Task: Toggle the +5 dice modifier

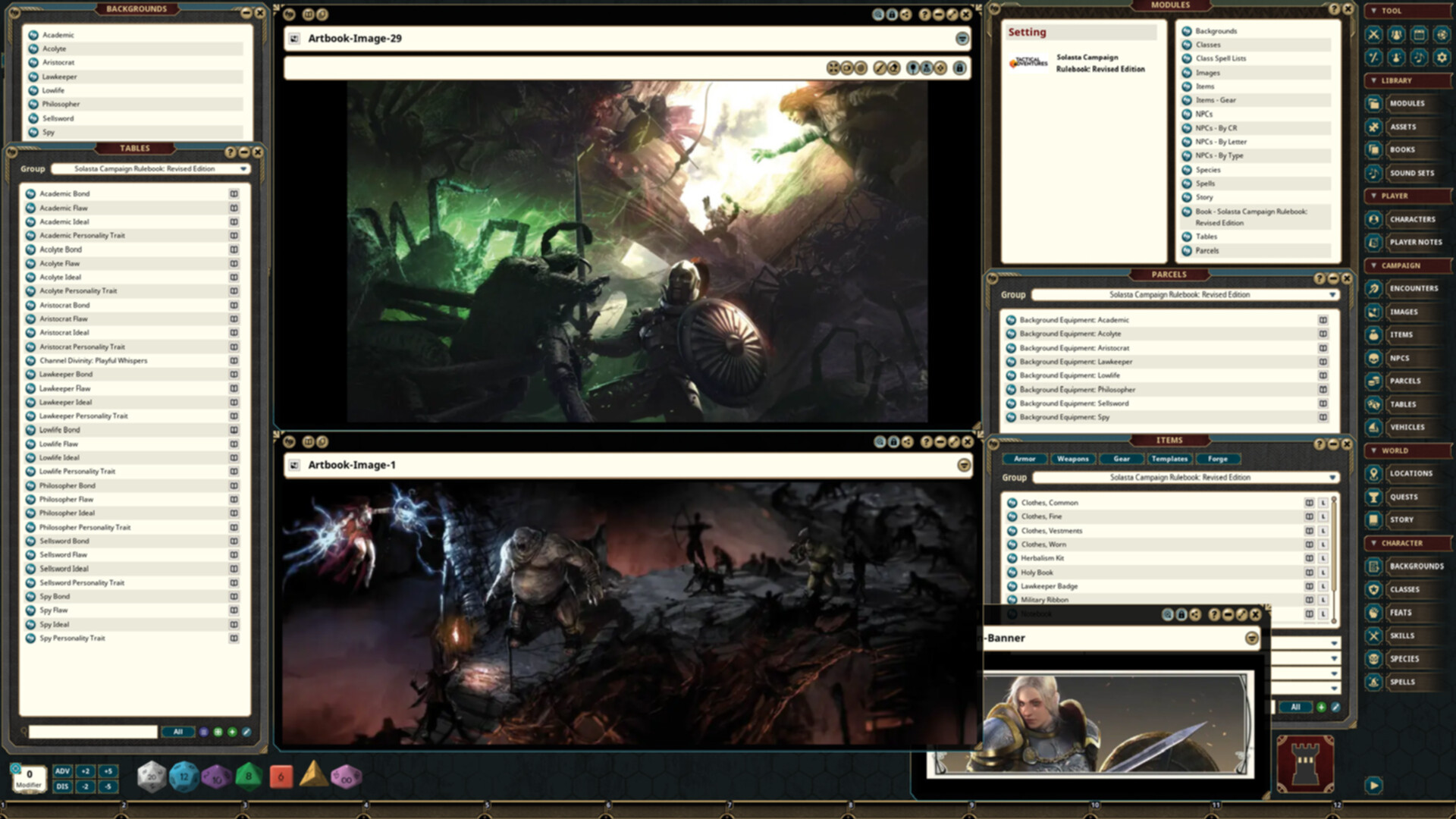Action: coord(108,770)
